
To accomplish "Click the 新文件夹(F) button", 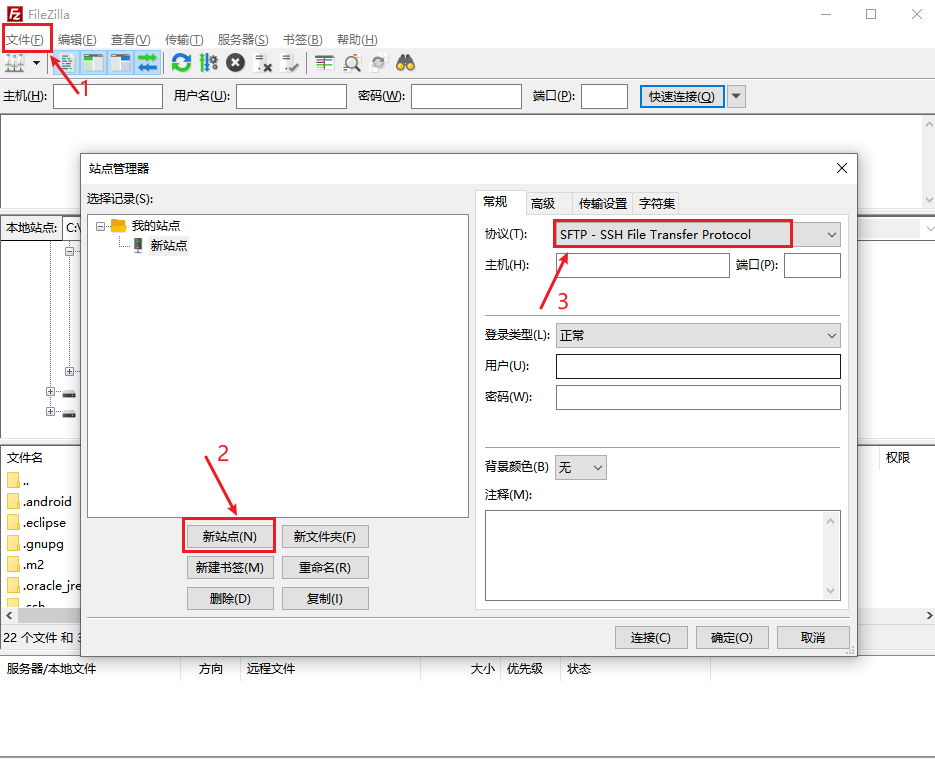I will (325, 537).
